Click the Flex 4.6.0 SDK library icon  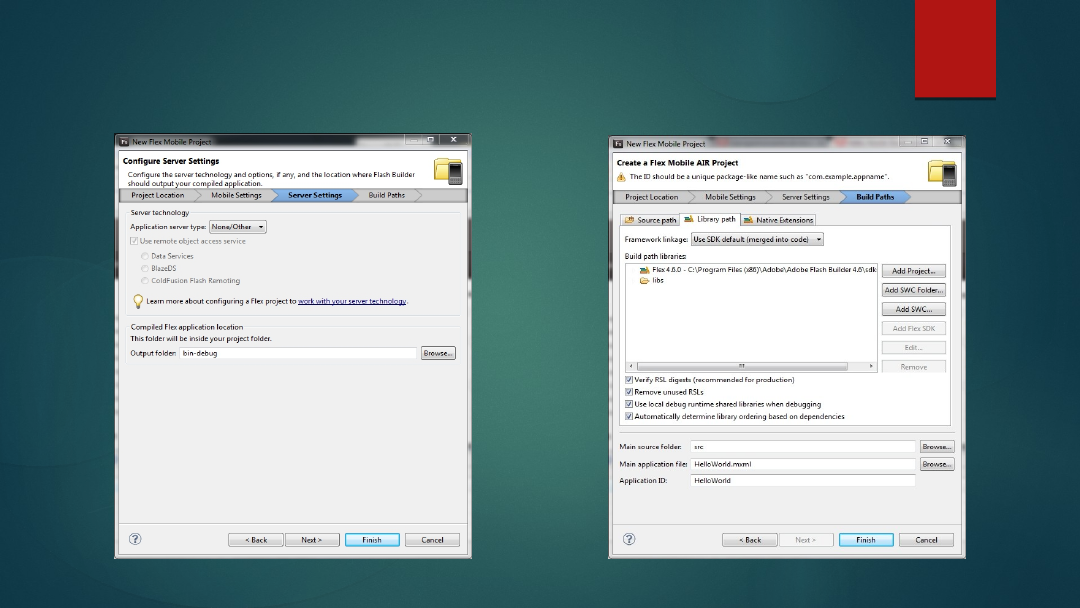(644, 270)
